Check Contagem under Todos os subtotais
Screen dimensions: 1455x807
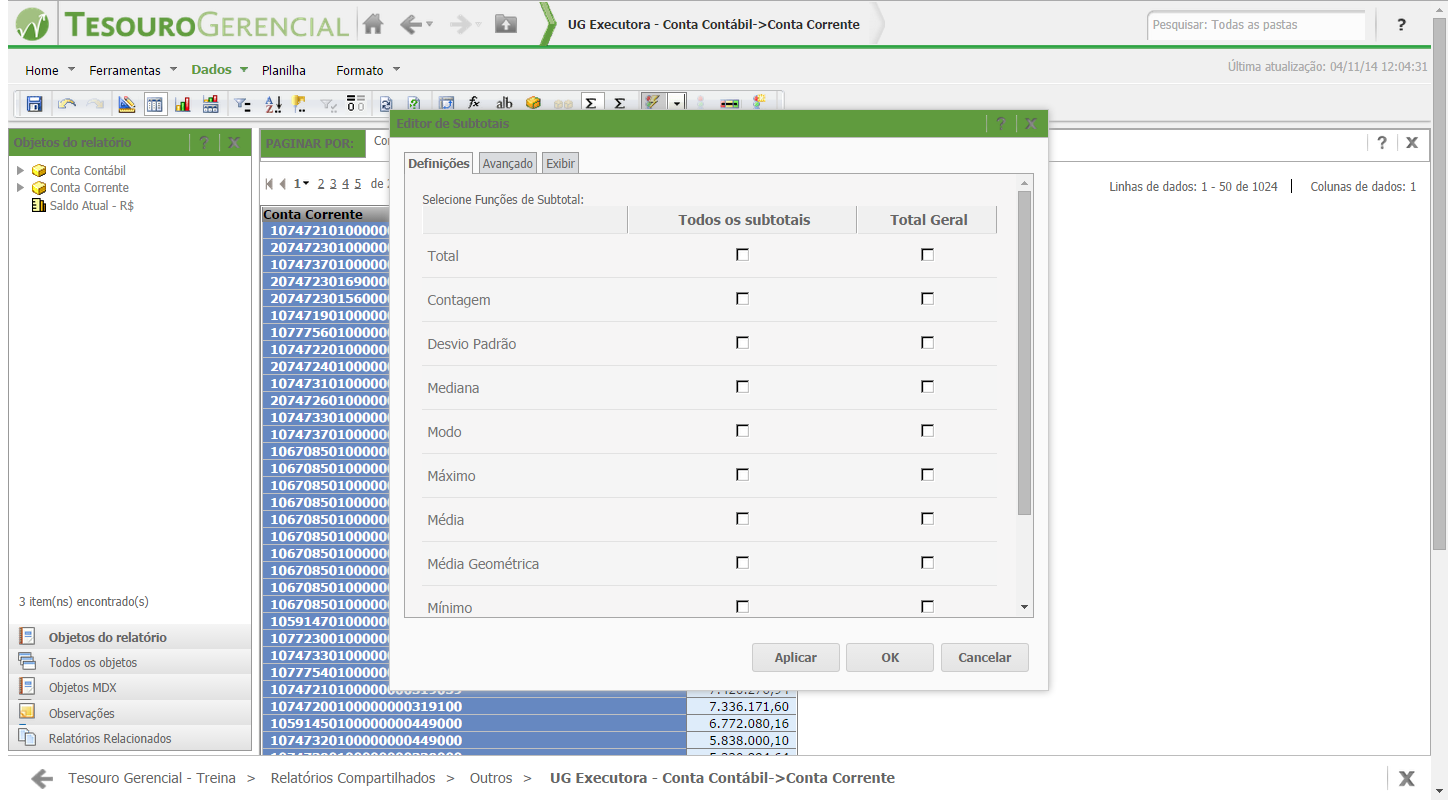742,299
